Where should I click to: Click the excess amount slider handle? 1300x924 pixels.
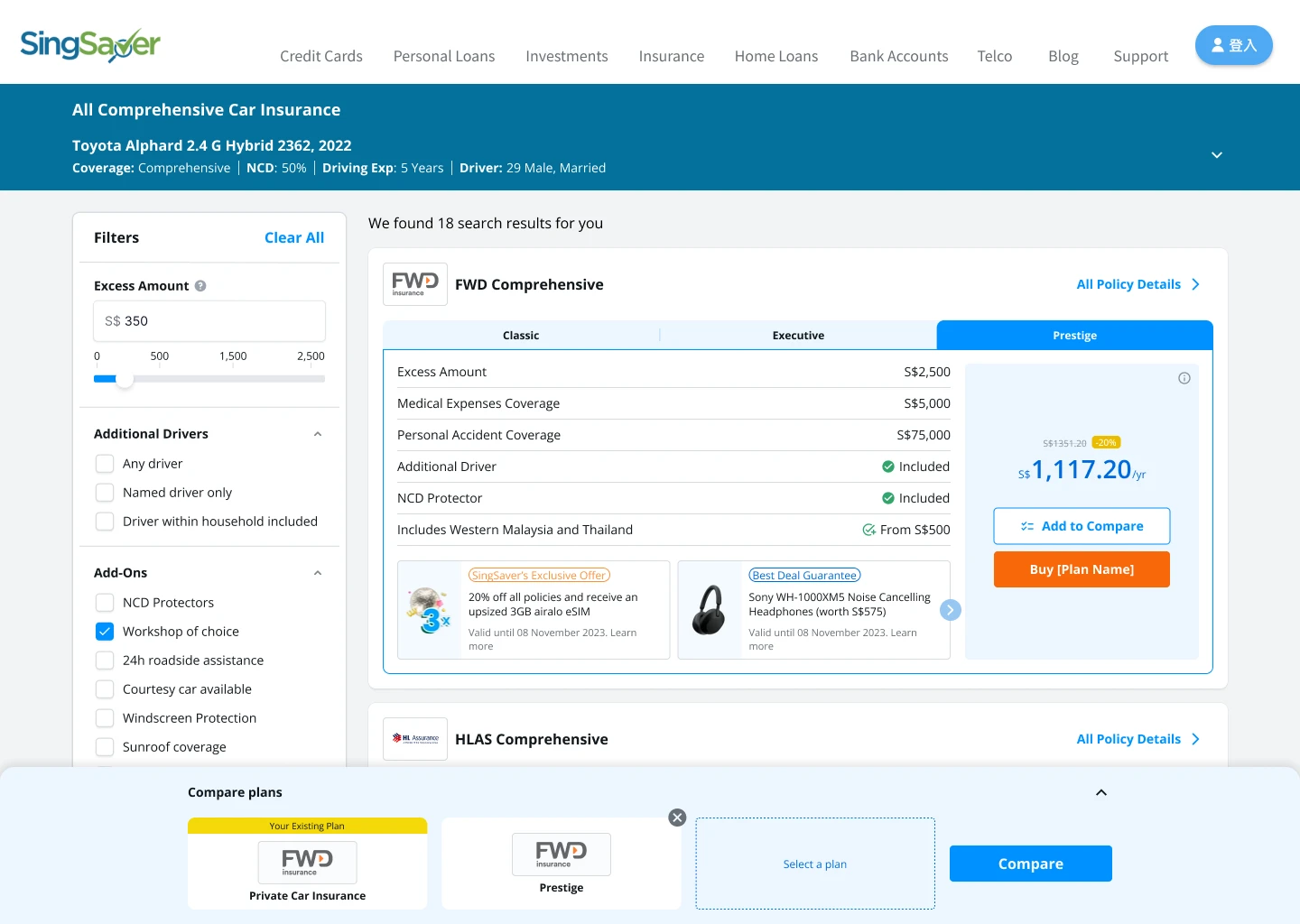coord(125,379)
